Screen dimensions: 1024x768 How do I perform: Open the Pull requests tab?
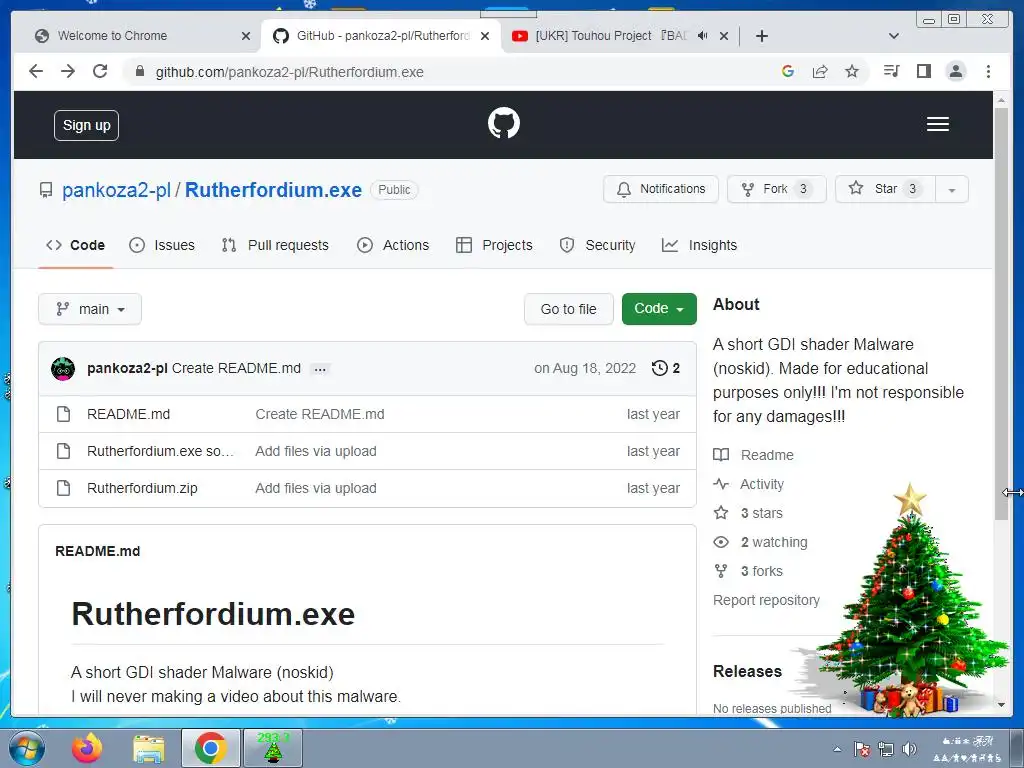275,245
